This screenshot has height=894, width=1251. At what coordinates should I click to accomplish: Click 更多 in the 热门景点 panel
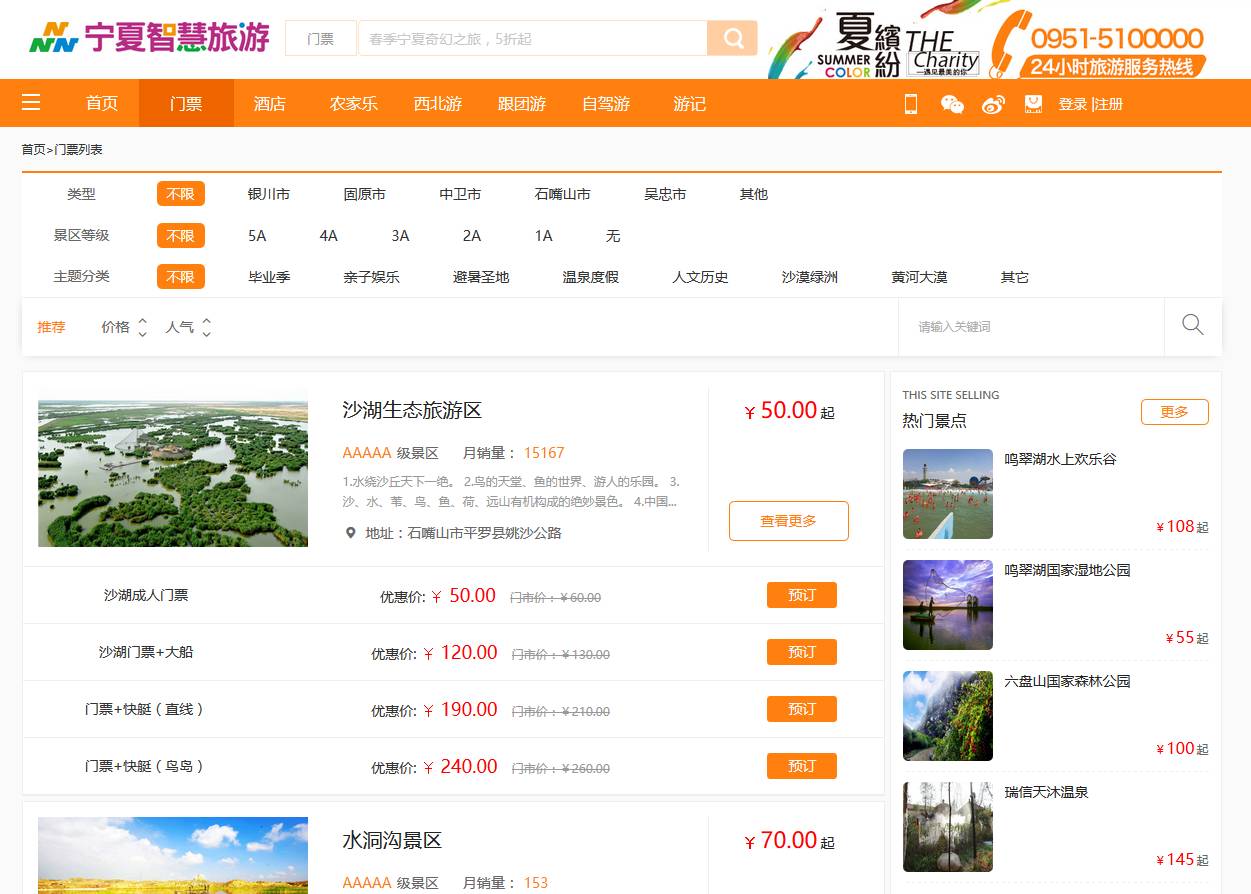(1175, 412)
